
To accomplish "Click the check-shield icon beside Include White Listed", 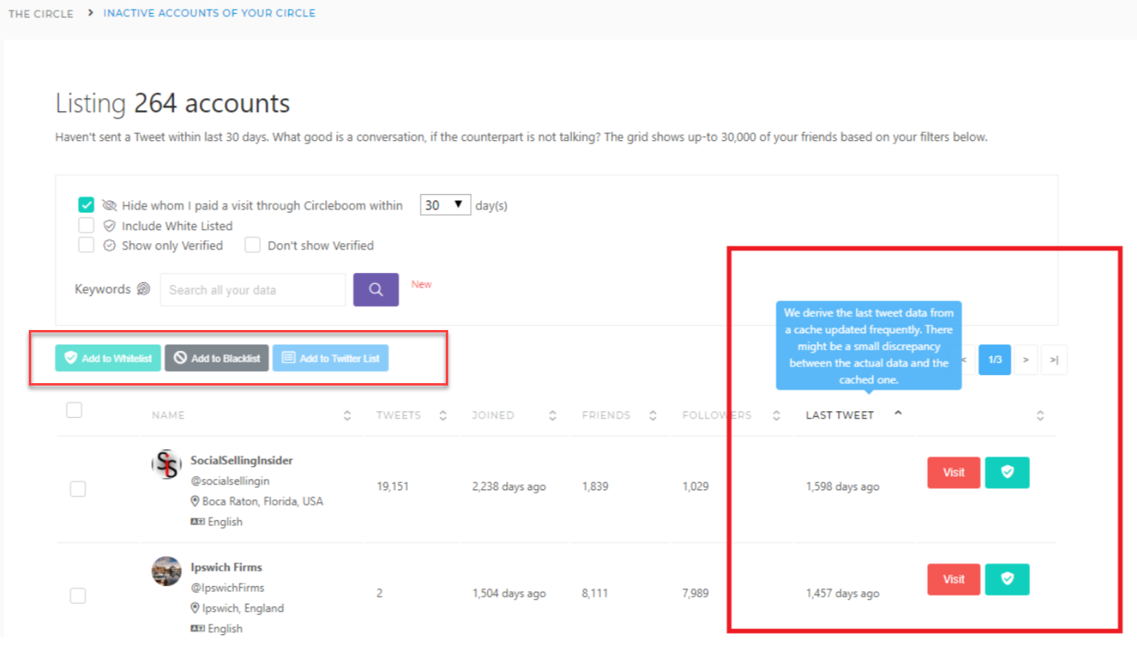I will click(110, 225).
